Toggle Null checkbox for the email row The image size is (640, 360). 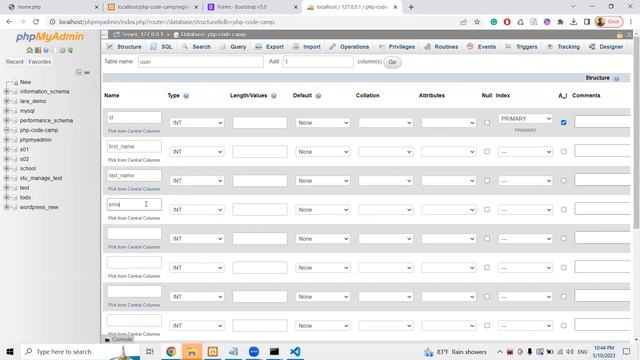[x=487, y=209]
